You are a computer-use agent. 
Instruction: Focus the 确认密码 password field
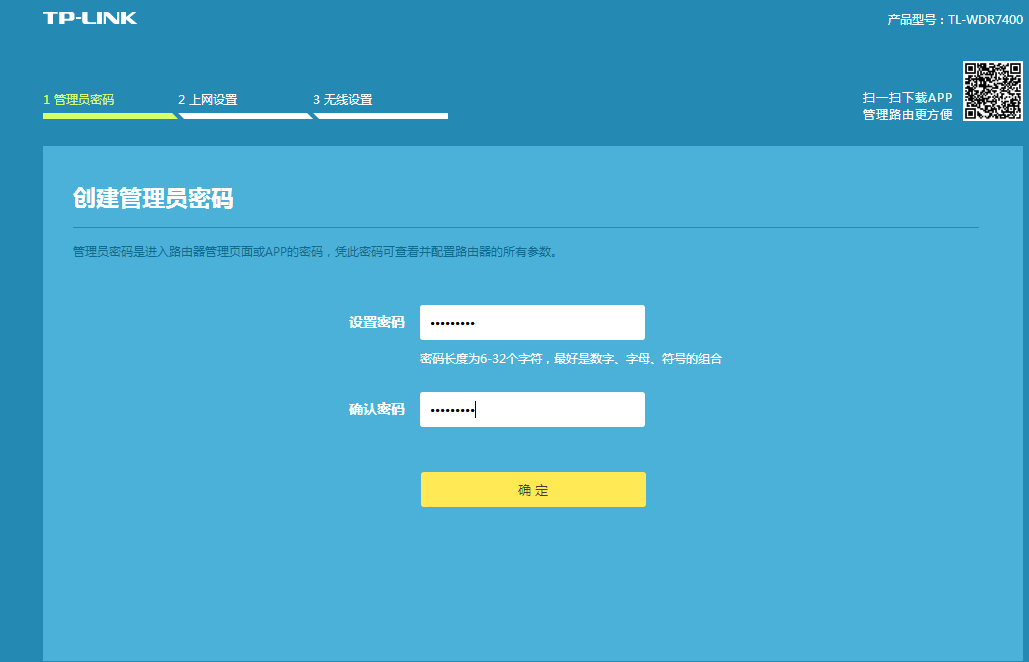[532, 410]
